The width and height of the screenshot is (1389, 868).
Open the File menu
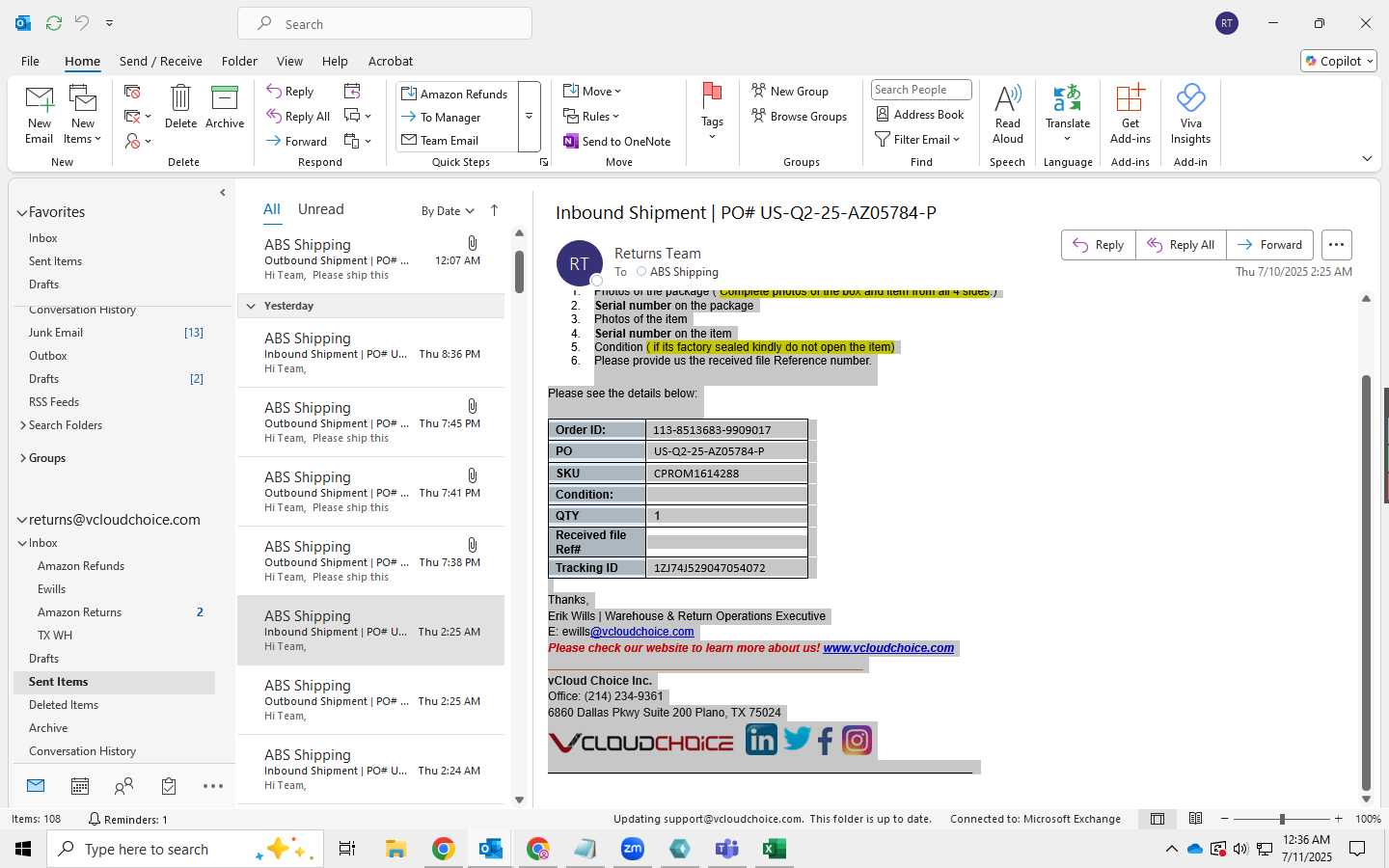click(30, 61)
